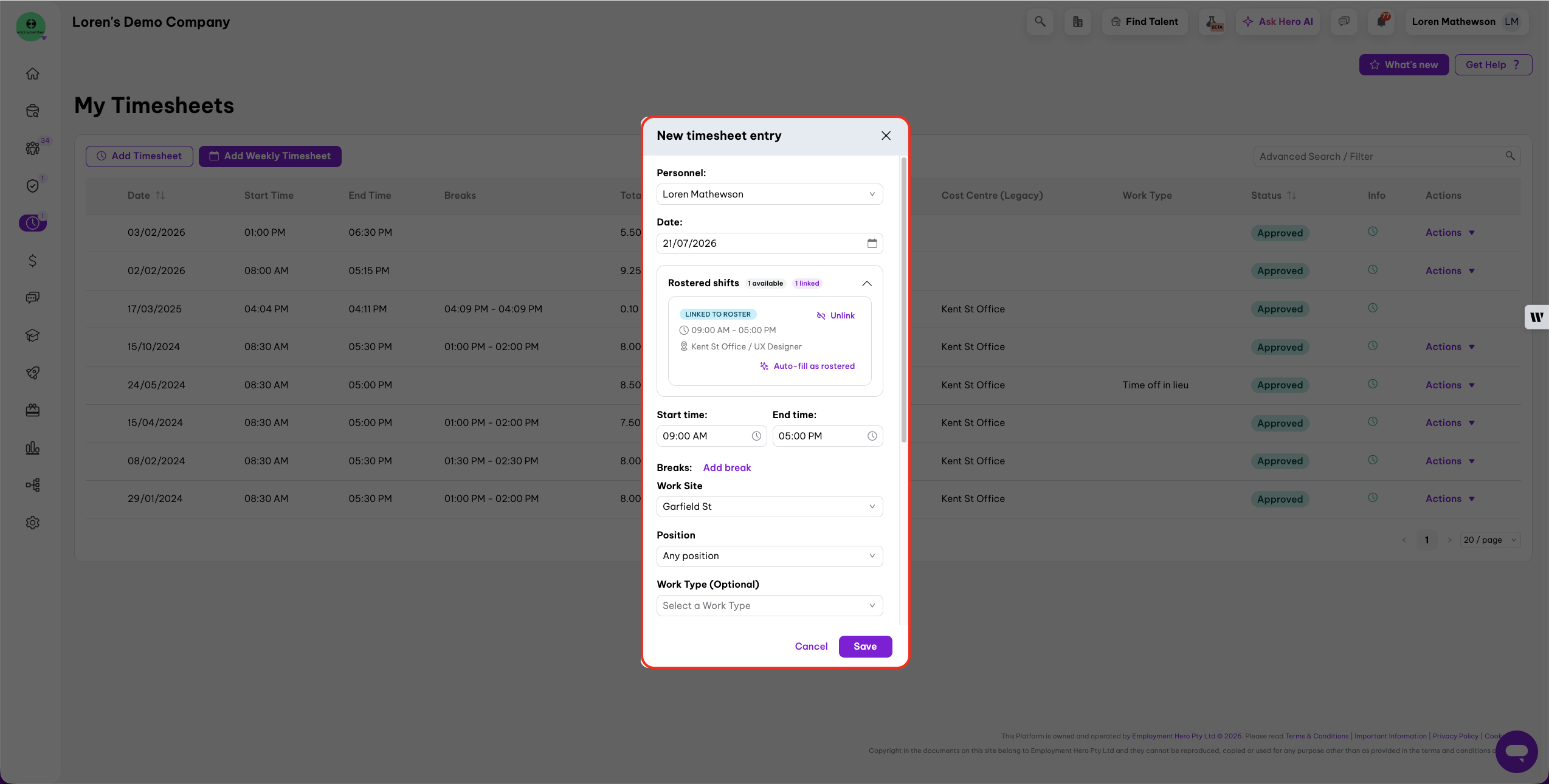Click the calendar icon in the Date field

[872, 243]
